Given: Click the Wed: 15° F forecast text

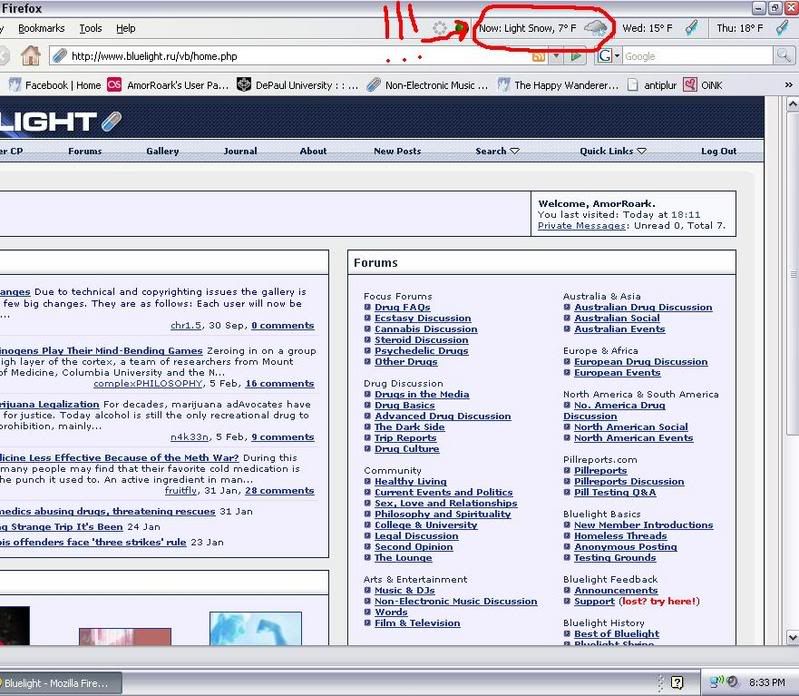Looking at the screenshot, I should (647, 28).
